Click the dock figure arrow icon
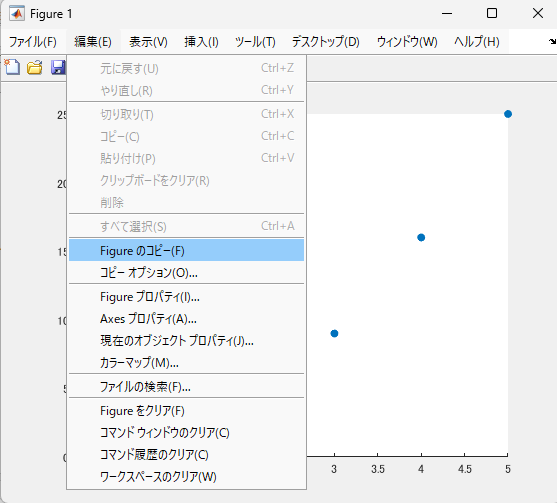This screenshot has height=503, width=557. tap(552, 42)
